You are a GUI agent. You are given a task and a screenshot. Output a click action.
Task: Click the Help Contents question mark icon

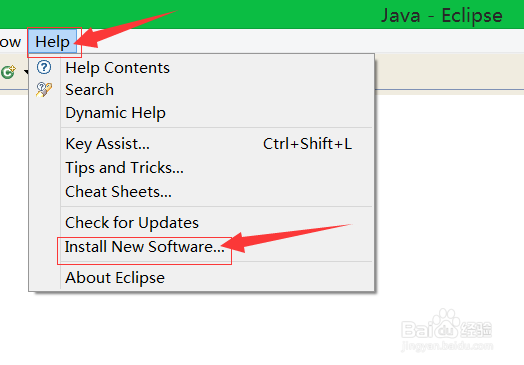[x=44, y=67]
